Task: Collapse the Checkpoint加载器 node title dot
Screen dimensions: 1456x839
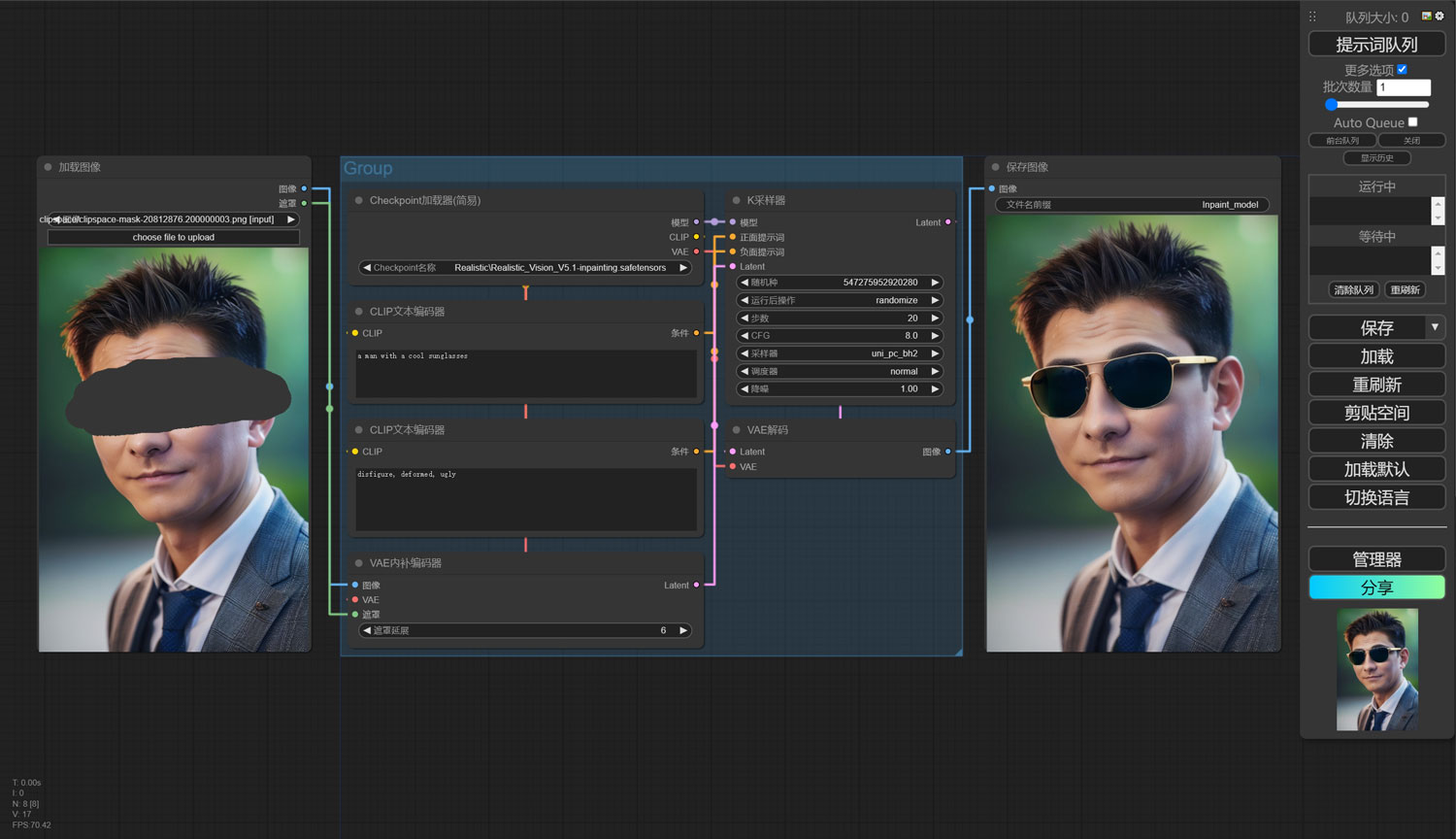Action: (358, 200)
